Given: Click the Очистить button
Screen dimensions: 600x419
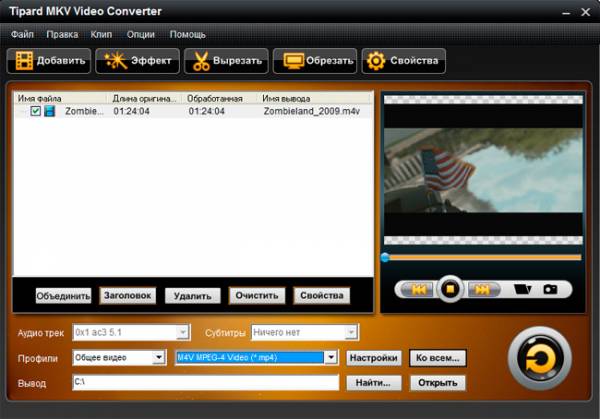Looking at the screenshot, I should click(257, 296).
